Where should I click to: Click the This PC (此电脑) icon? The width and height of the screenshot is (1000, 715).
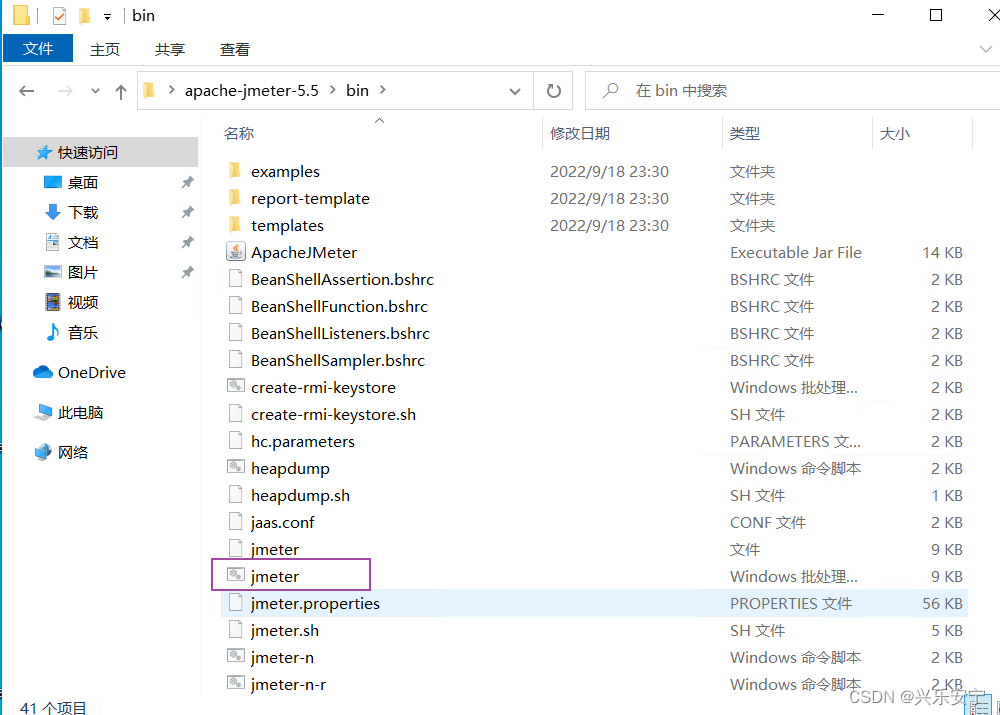coord(43,412)
